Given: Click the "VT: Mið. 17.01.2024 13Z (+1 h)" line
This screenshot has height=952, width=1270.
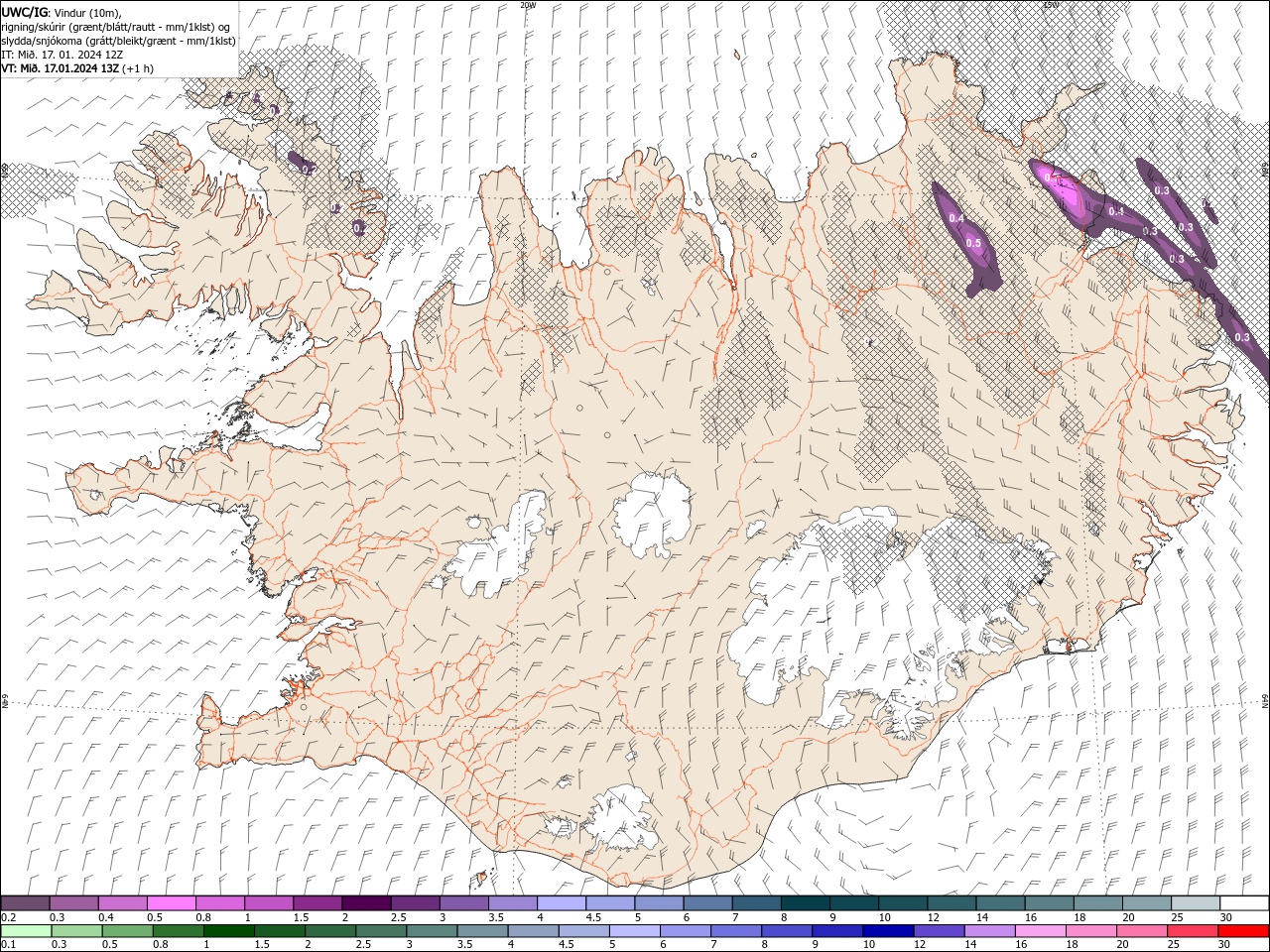Looking at the screenshot, I should pos(77,68).
